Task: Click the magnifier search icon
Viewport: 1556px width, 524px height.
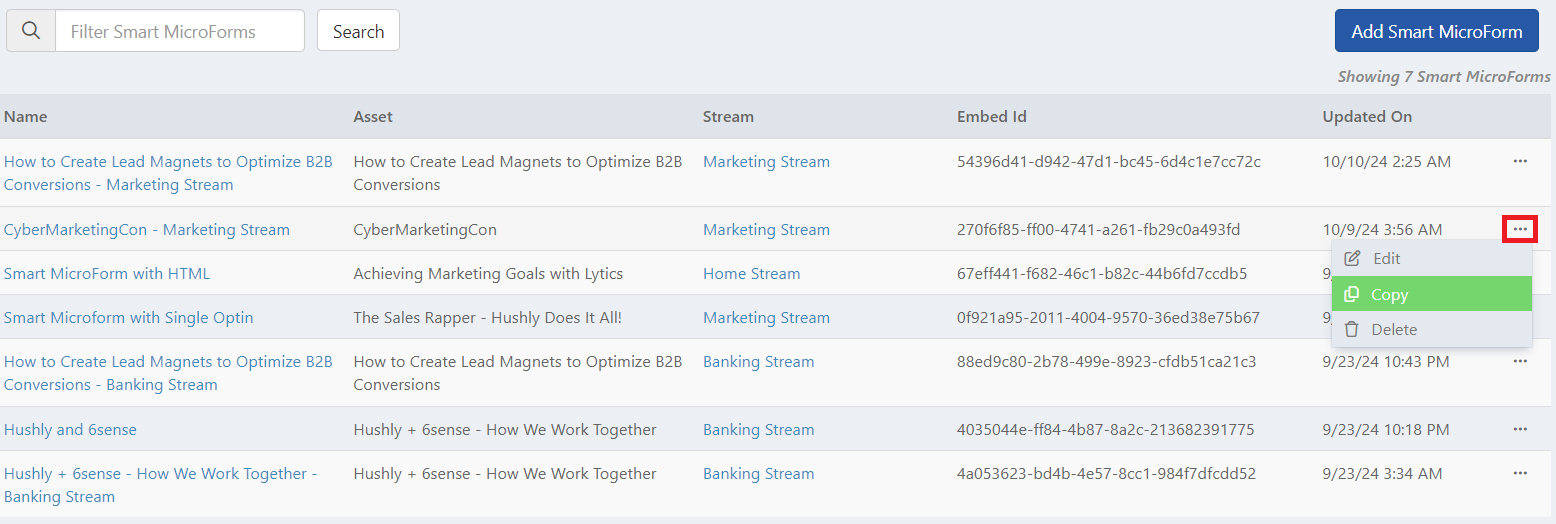Action: coord(31,31)
